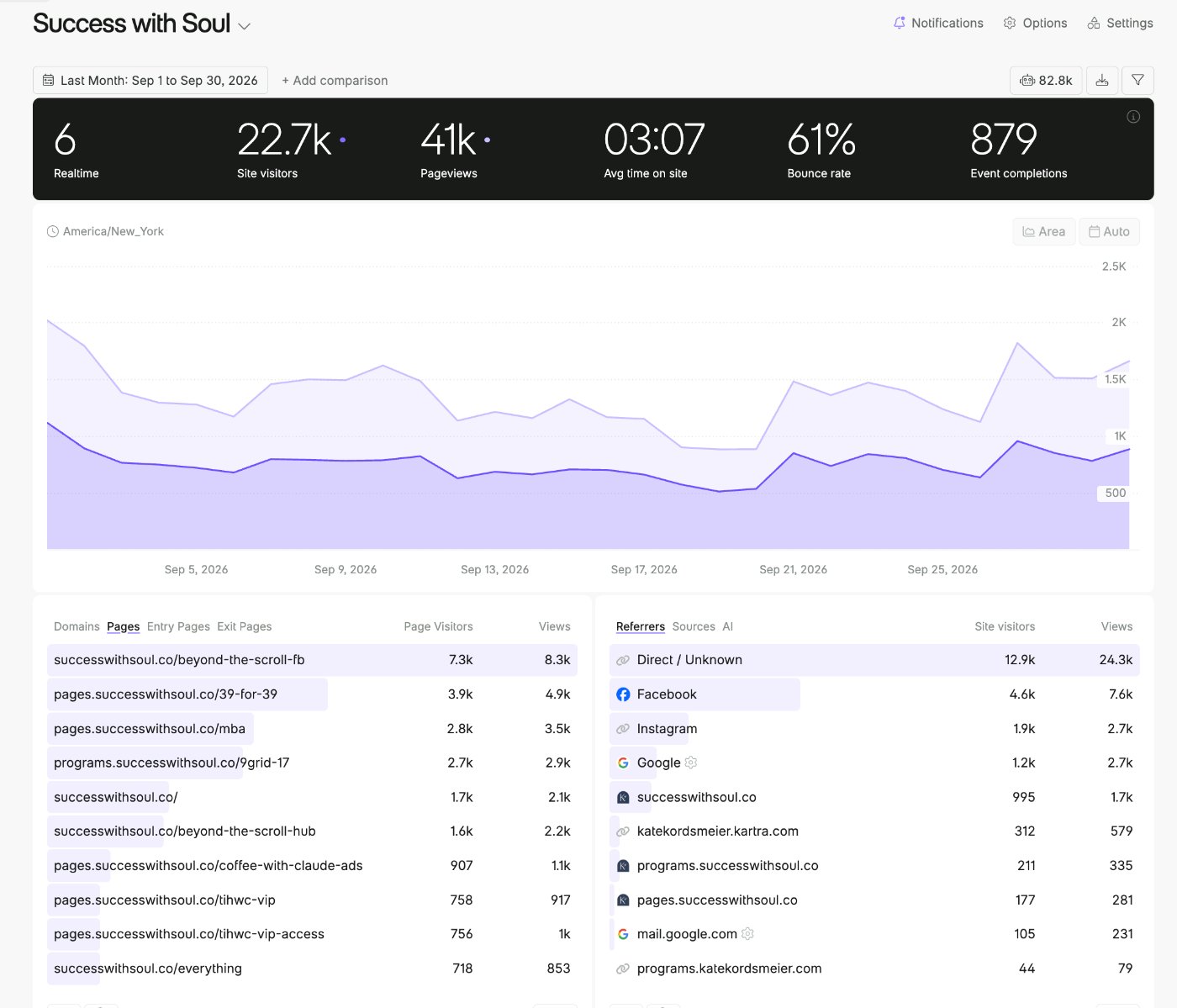Click the successwithsoul.co referrer favicon

(623, 797)
